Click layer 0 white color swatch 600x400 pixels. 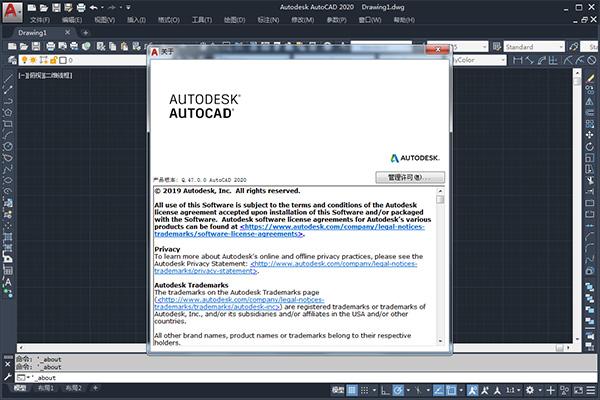[63, 60]
